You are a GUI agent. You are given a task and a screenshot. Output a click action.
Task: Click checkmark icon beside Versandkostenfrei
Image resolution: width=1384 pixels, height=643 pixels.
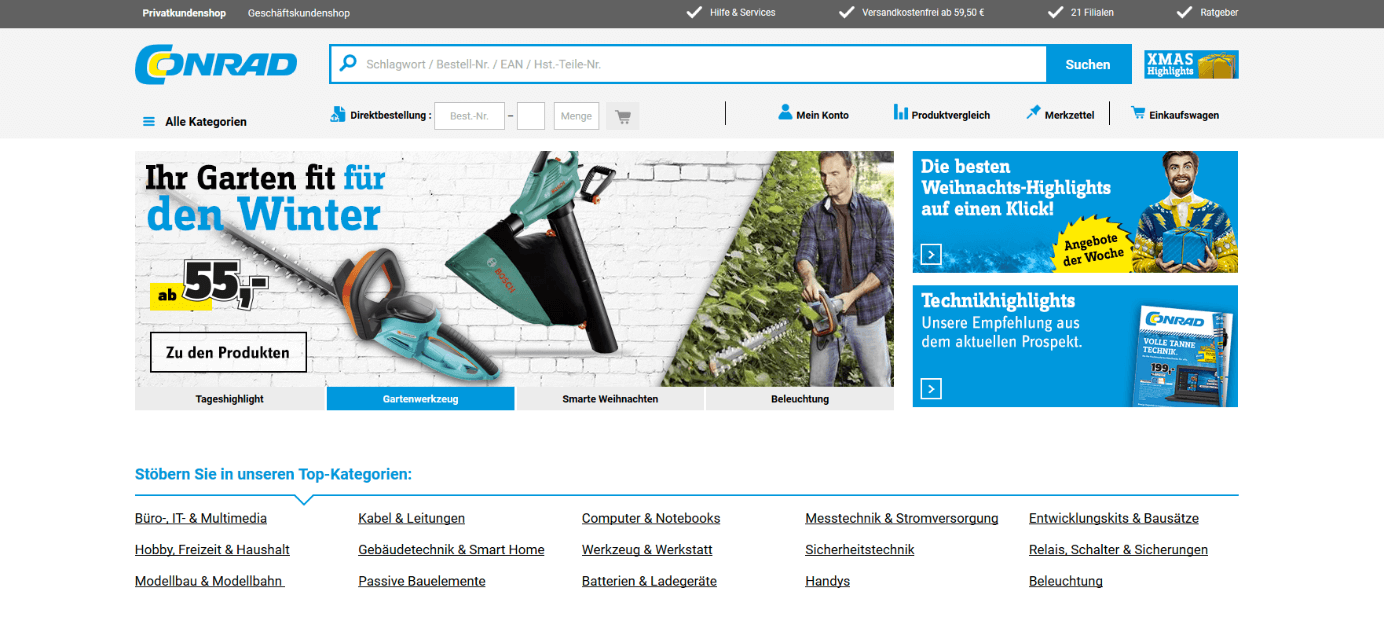point(846,12)
